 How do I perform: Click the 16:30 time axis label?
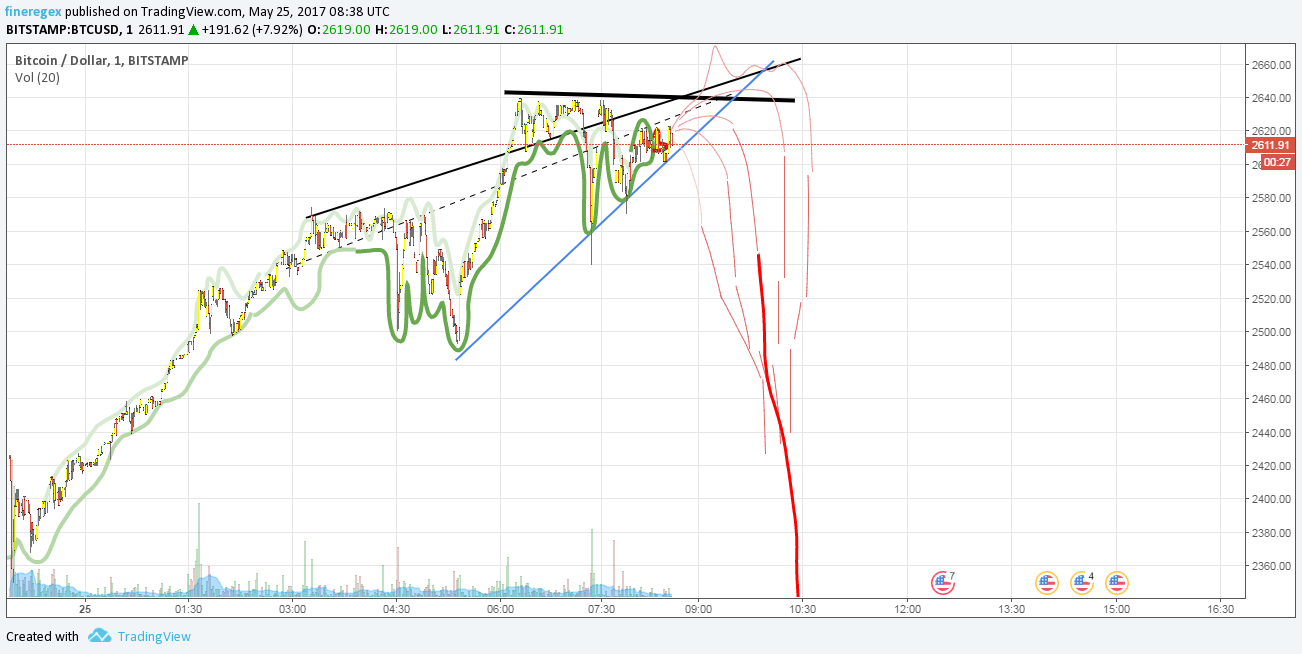tap(1220, 608)
